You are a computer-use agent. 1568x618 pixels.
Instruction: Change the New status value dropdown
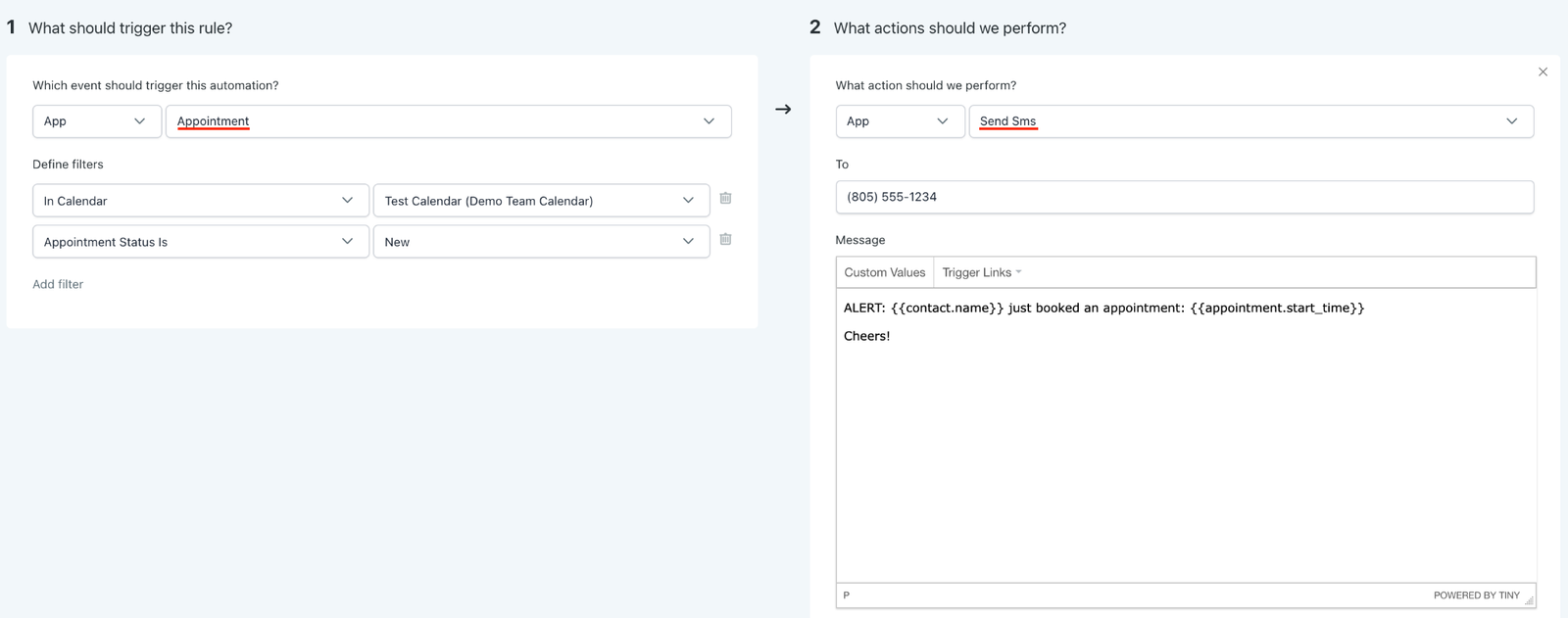coord(541,242)
